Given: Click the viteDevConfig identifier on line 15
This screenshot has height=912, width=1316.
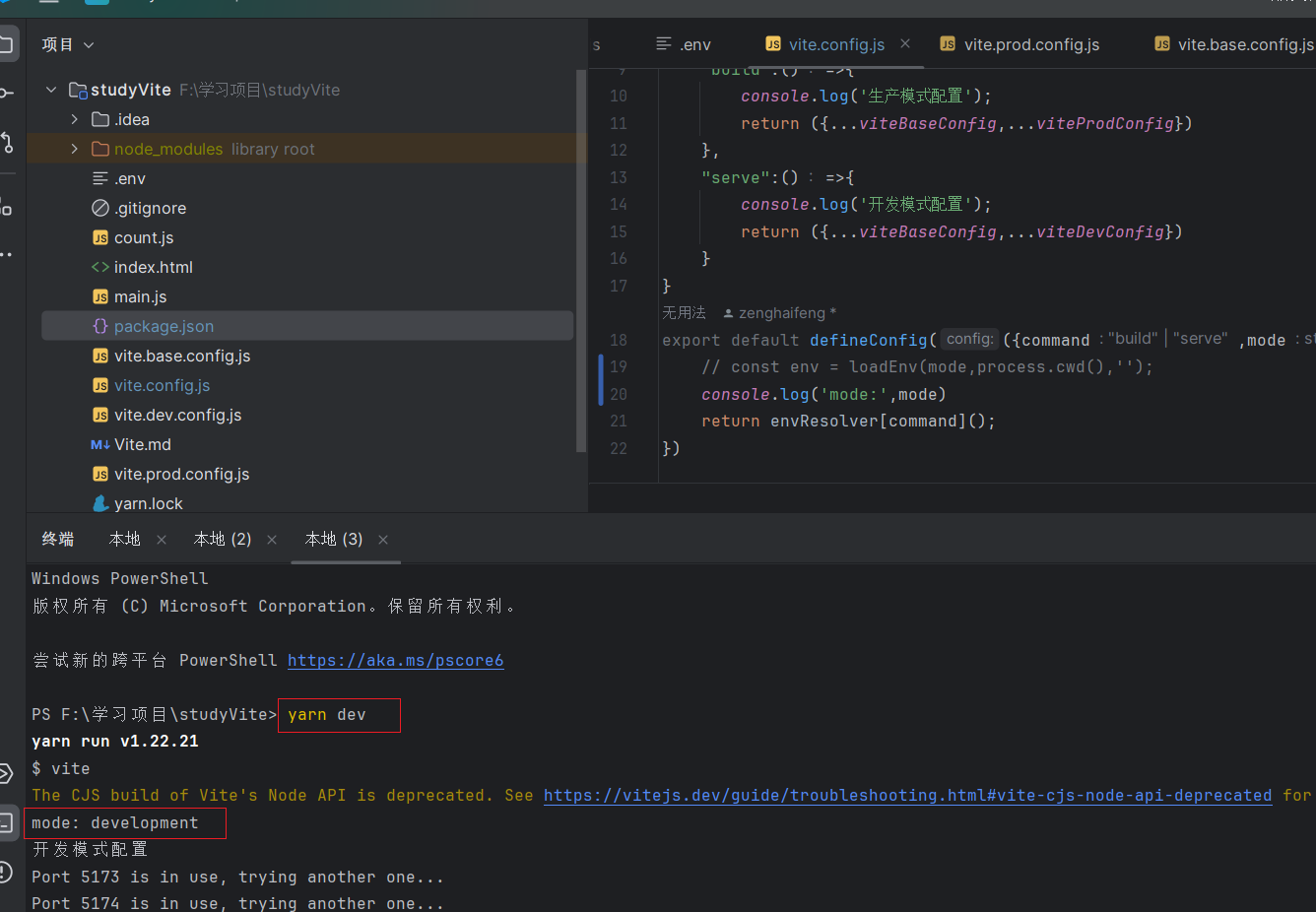Looking at the screenshot, I should pyautogui.click(x=1100, y=231).
